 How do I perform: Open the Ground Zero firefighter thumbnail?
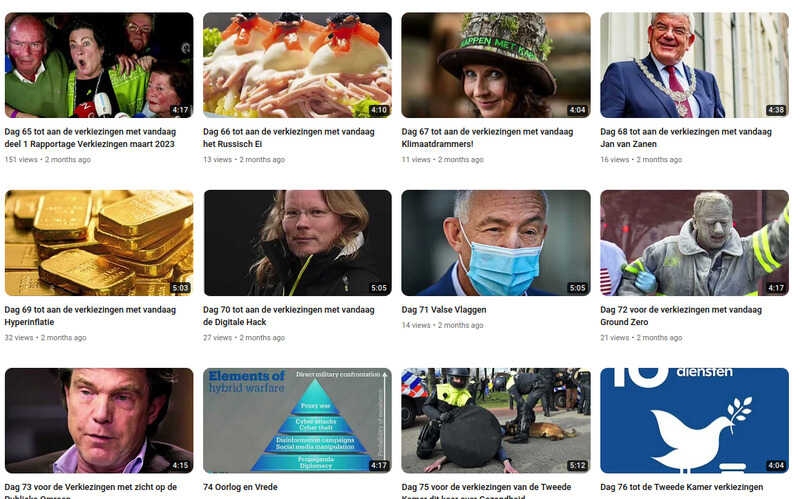point(694,243)
